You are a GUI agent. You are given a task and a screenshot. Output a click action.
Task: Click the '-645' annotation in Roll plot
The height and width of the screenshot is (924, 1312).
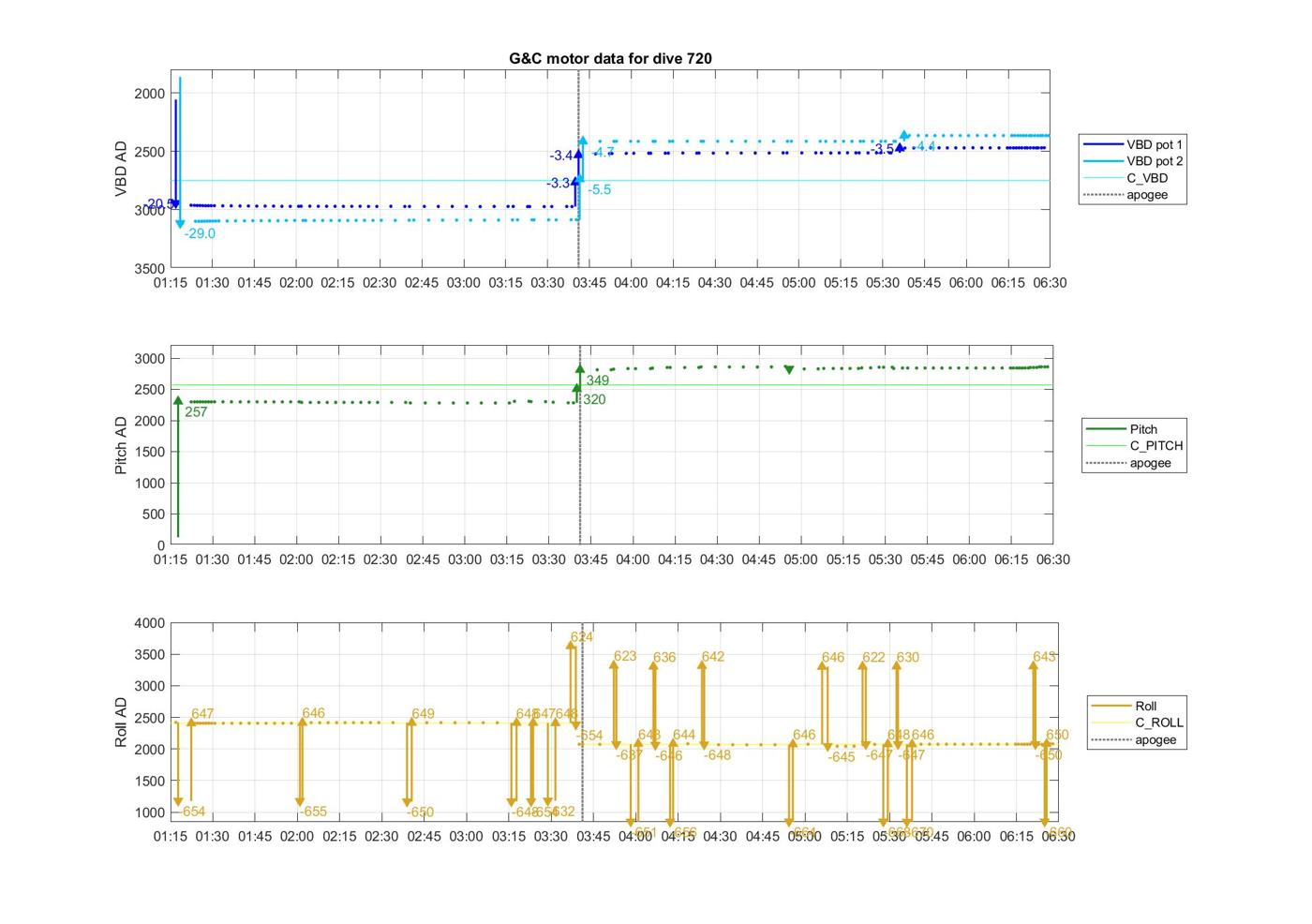pyautogui.click(x=842, y=756)
